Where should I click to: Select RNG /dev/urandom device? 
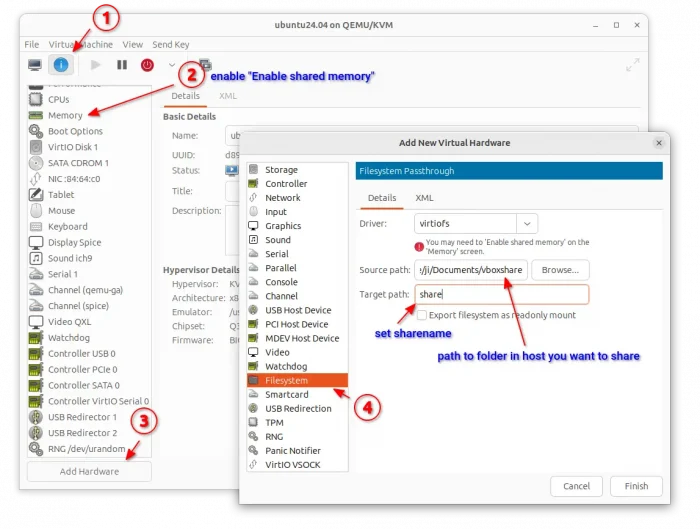pos(89,449)
